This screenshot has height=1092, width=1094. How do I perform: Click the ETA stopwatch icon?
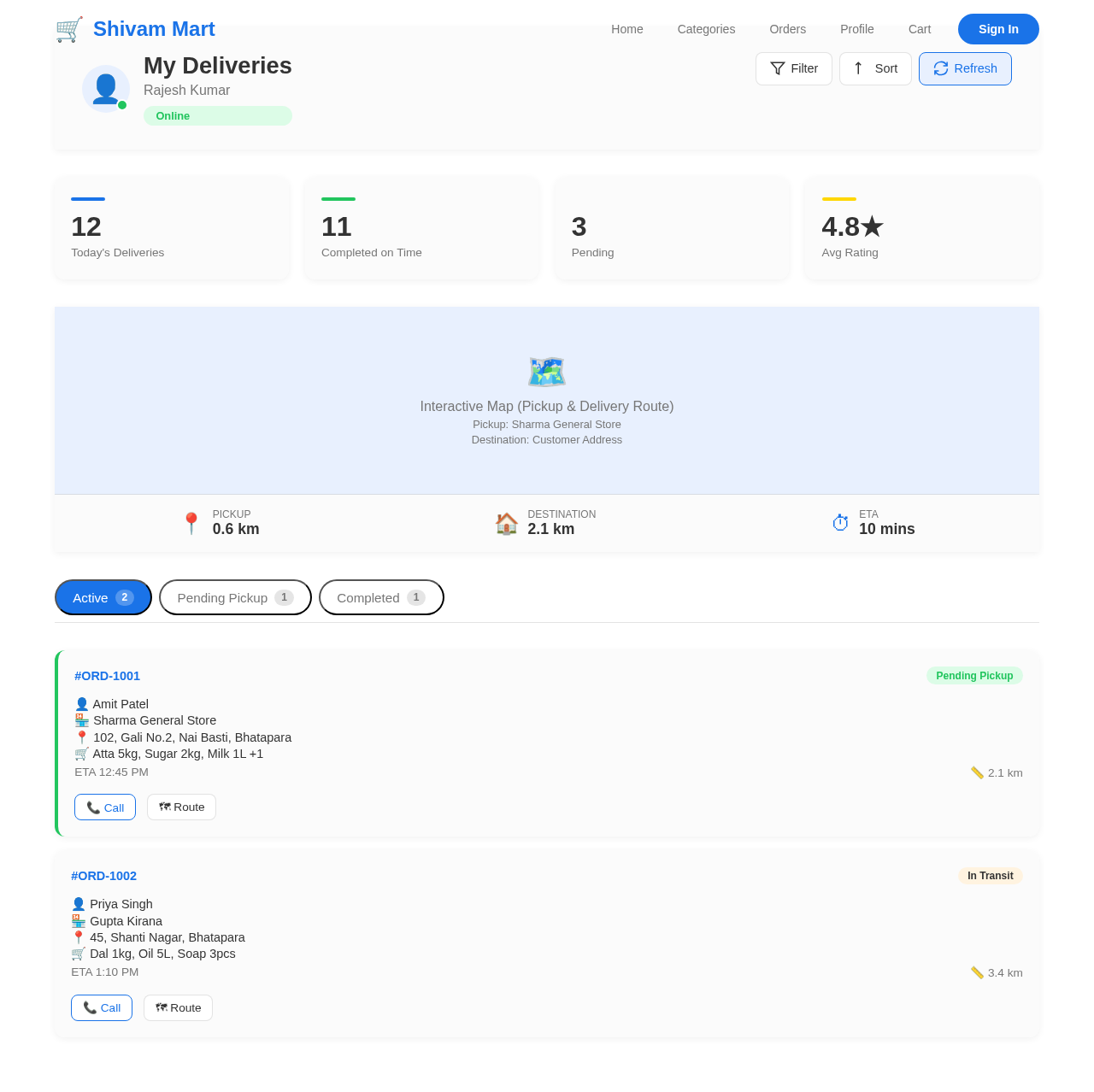point(841,523)
